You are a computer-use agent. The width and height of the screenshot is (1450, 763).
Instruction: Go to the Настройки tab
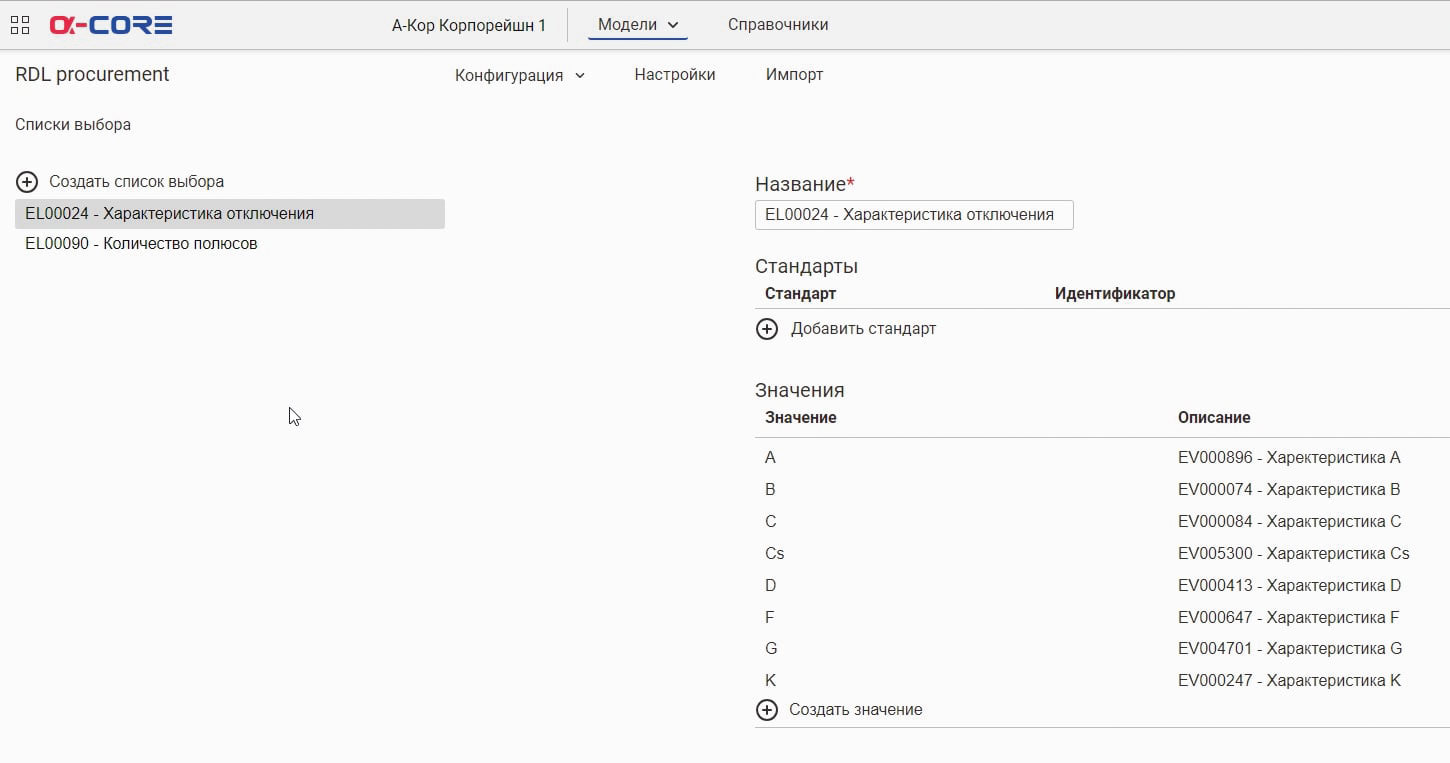[x=675, y=75]
